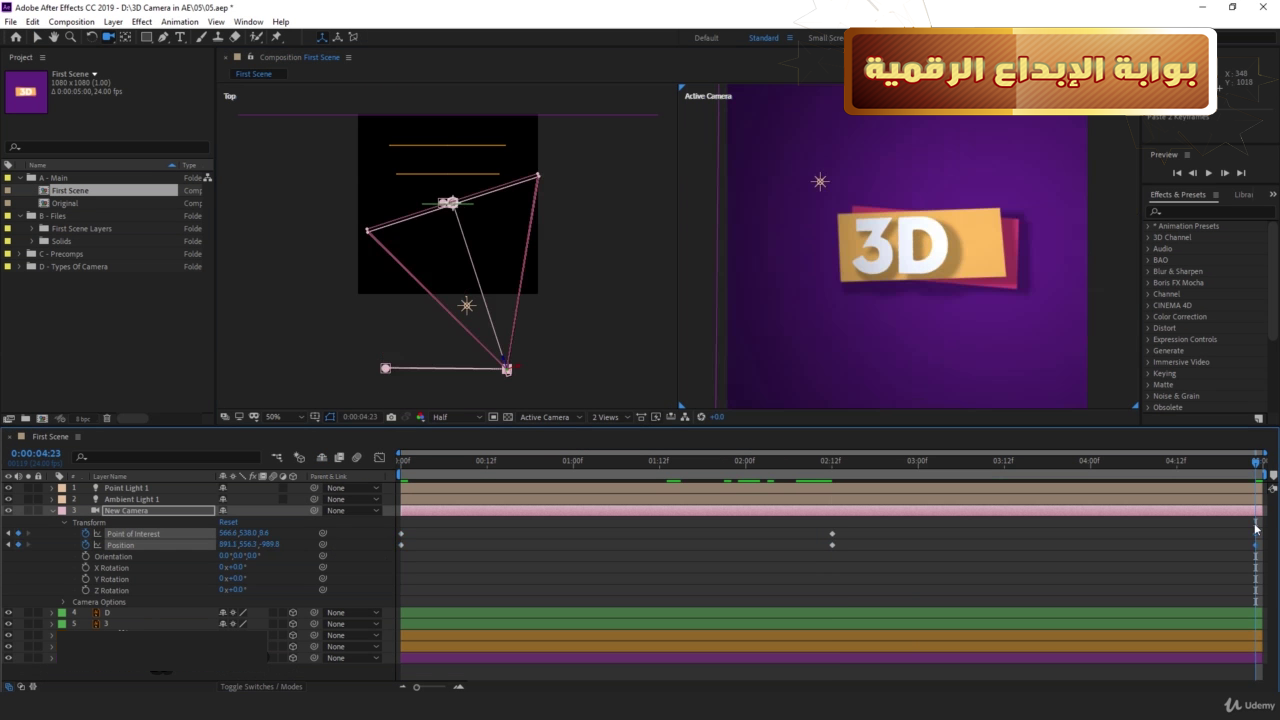The image size is (1280, 720).
Task: Click Reset for Transform
Action: tap(229, 522)
